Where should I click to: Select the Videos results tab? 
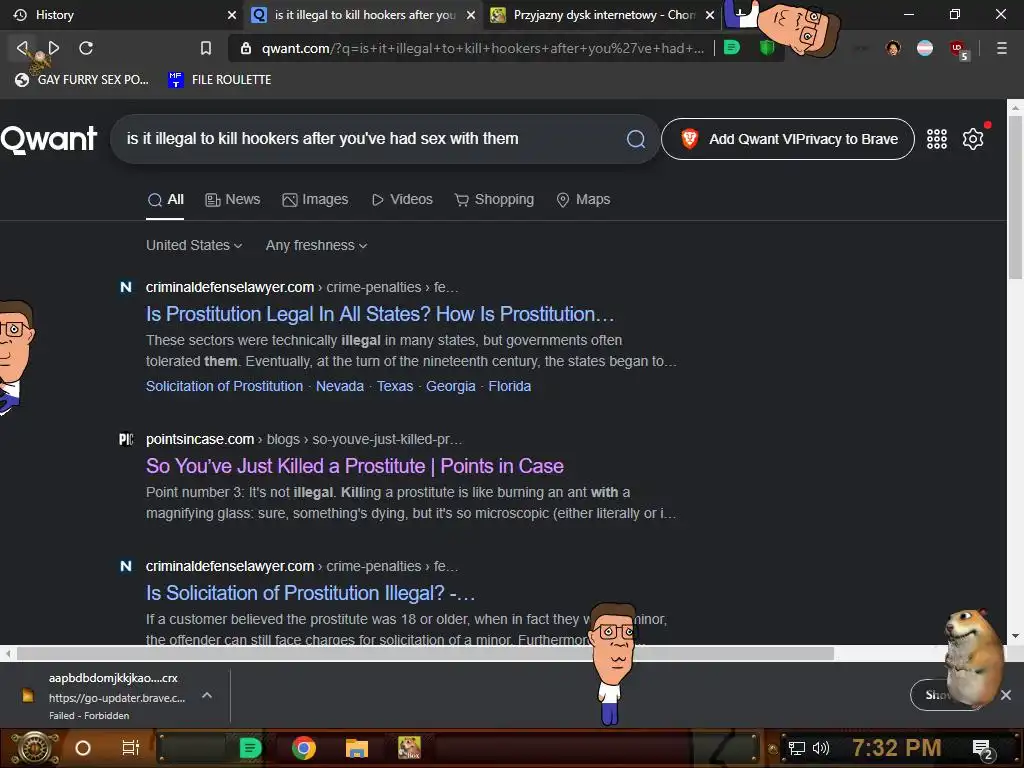[x=402, y=200]
